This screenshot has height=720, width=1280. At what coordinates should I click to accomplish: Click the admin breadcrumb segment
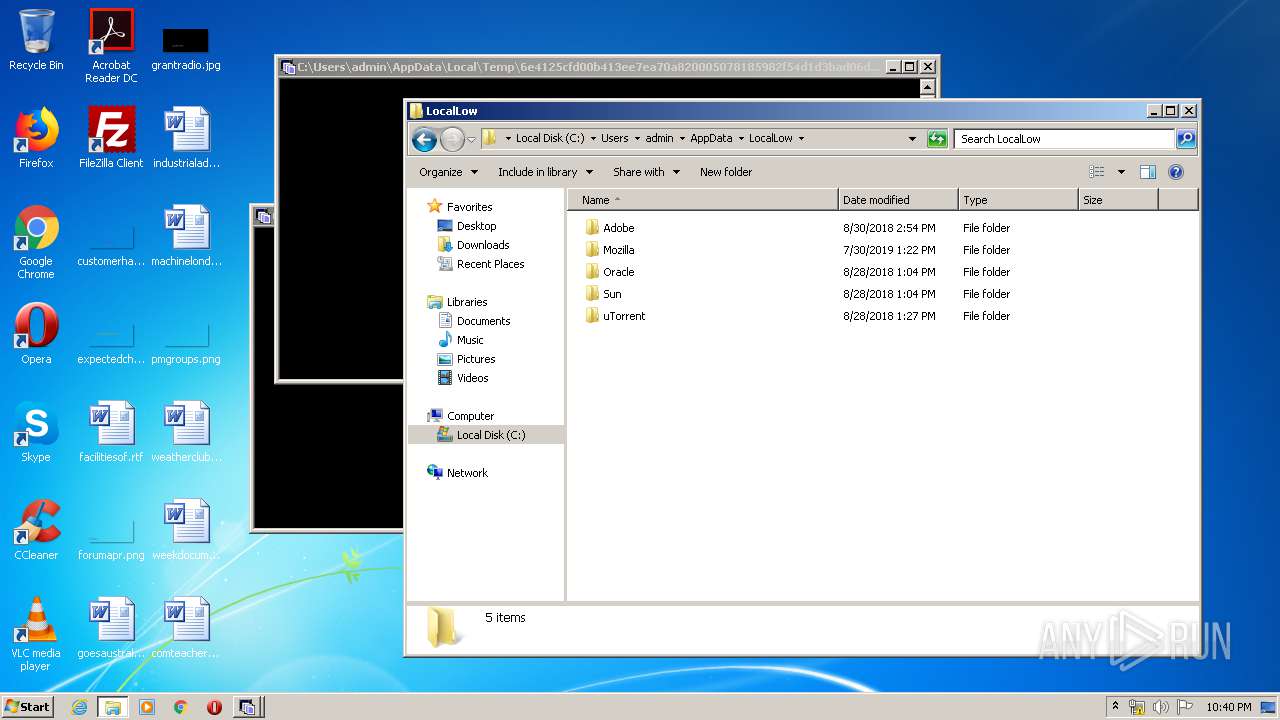point(659,139)
